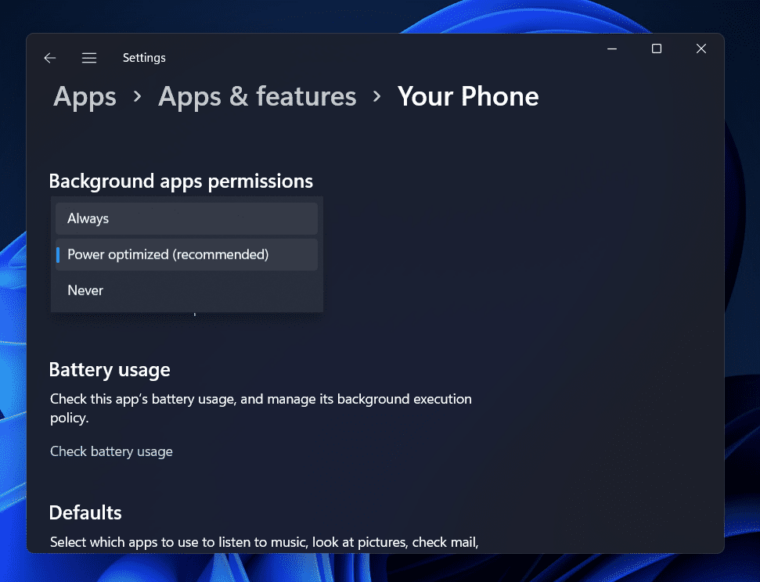Choose Always in background permissions list
This screenshot has height=582, width=760.
coord(187,219)
